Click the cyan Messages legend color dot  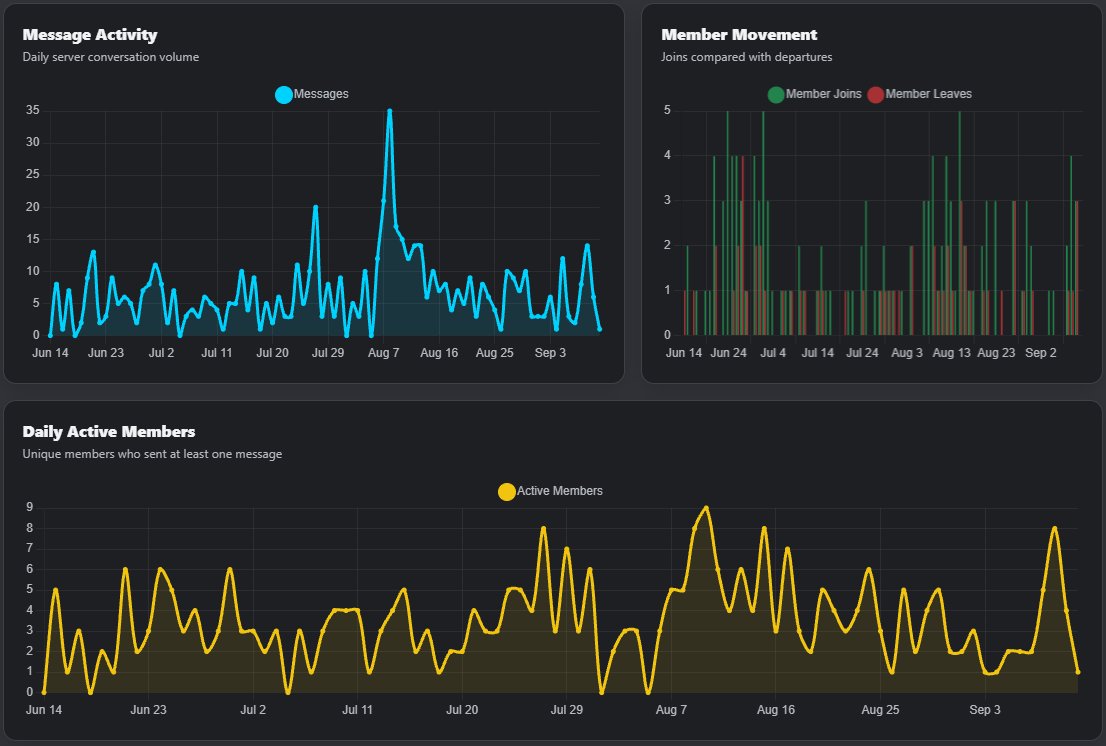[x=284, y=94]
